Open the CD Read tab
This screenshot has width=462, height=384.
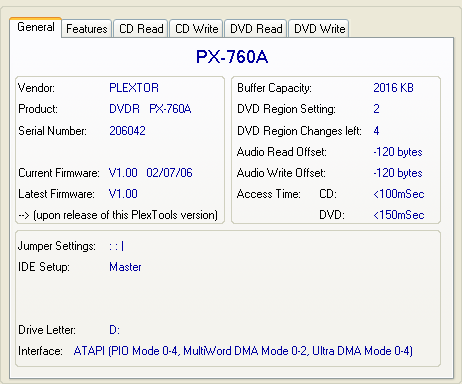pos(141,29)
